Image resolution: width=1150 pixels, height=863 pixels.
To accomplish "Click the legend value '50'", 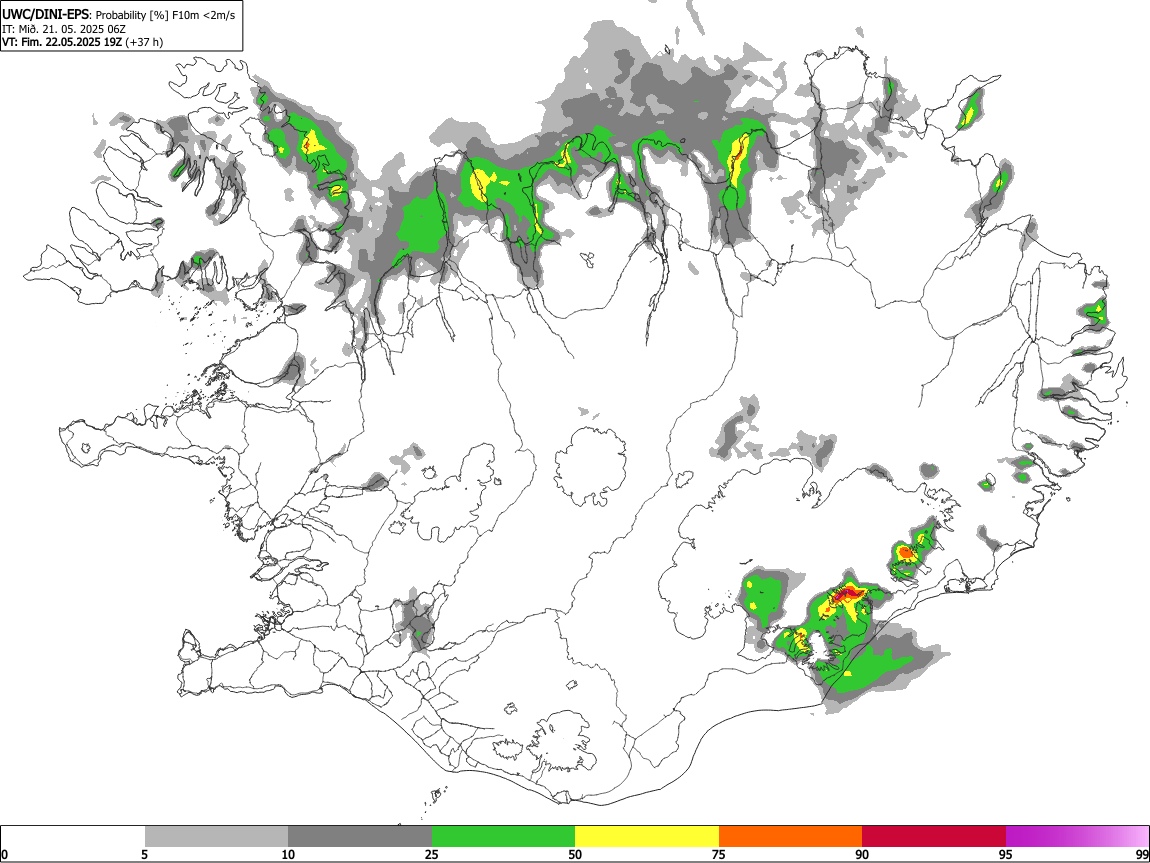I will tap(575, 854).
